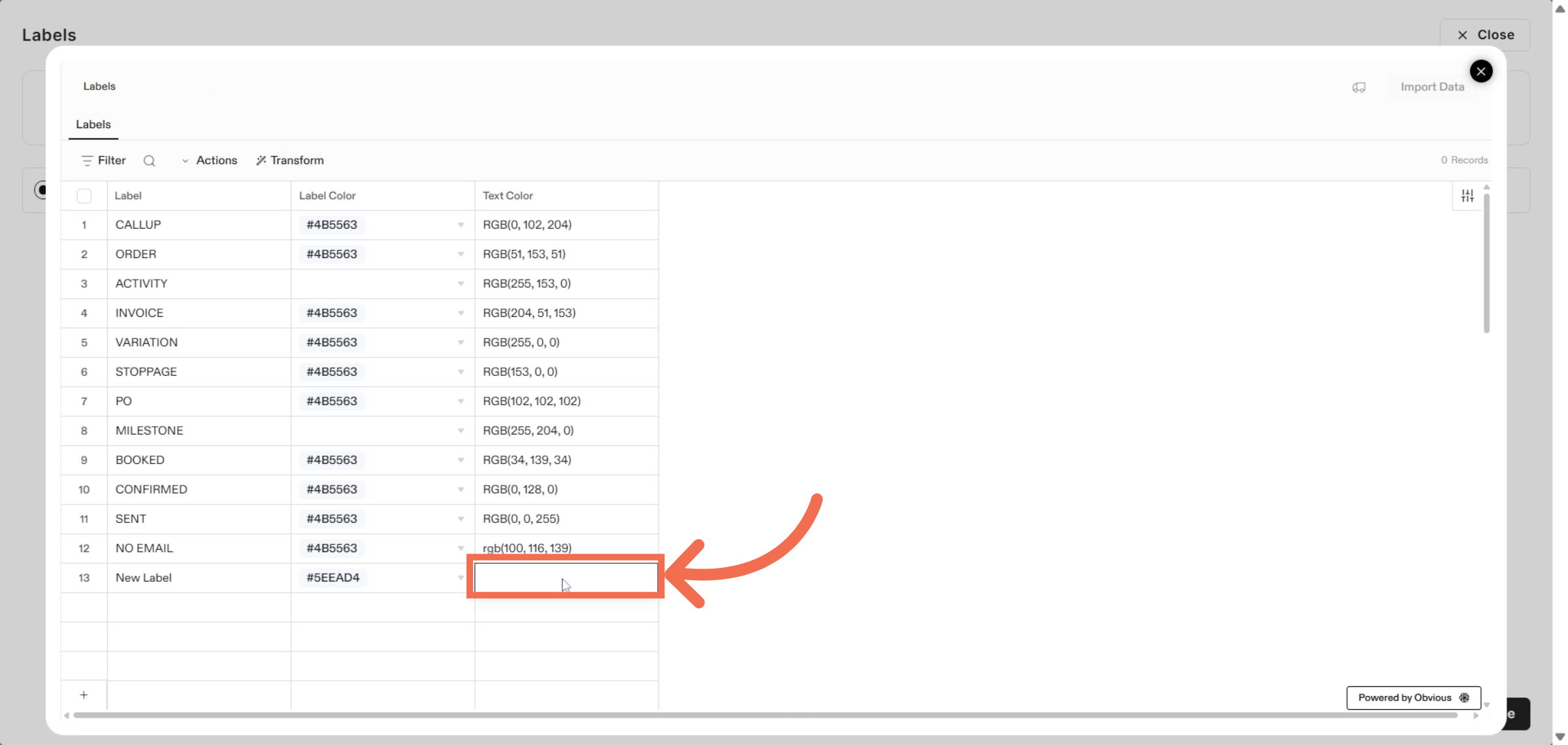1568x745 pixels.
Task: Click the truck icon beside Import Data
Action: 1360,87
